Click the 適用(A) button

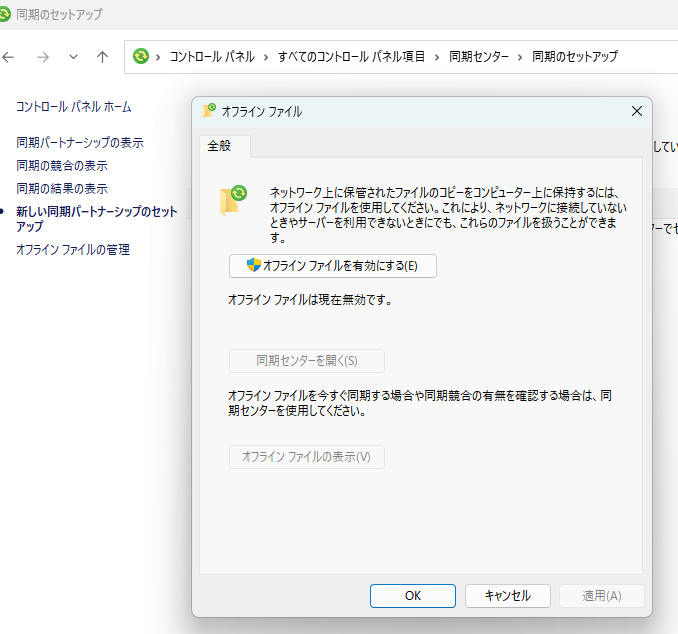[602, 596]
